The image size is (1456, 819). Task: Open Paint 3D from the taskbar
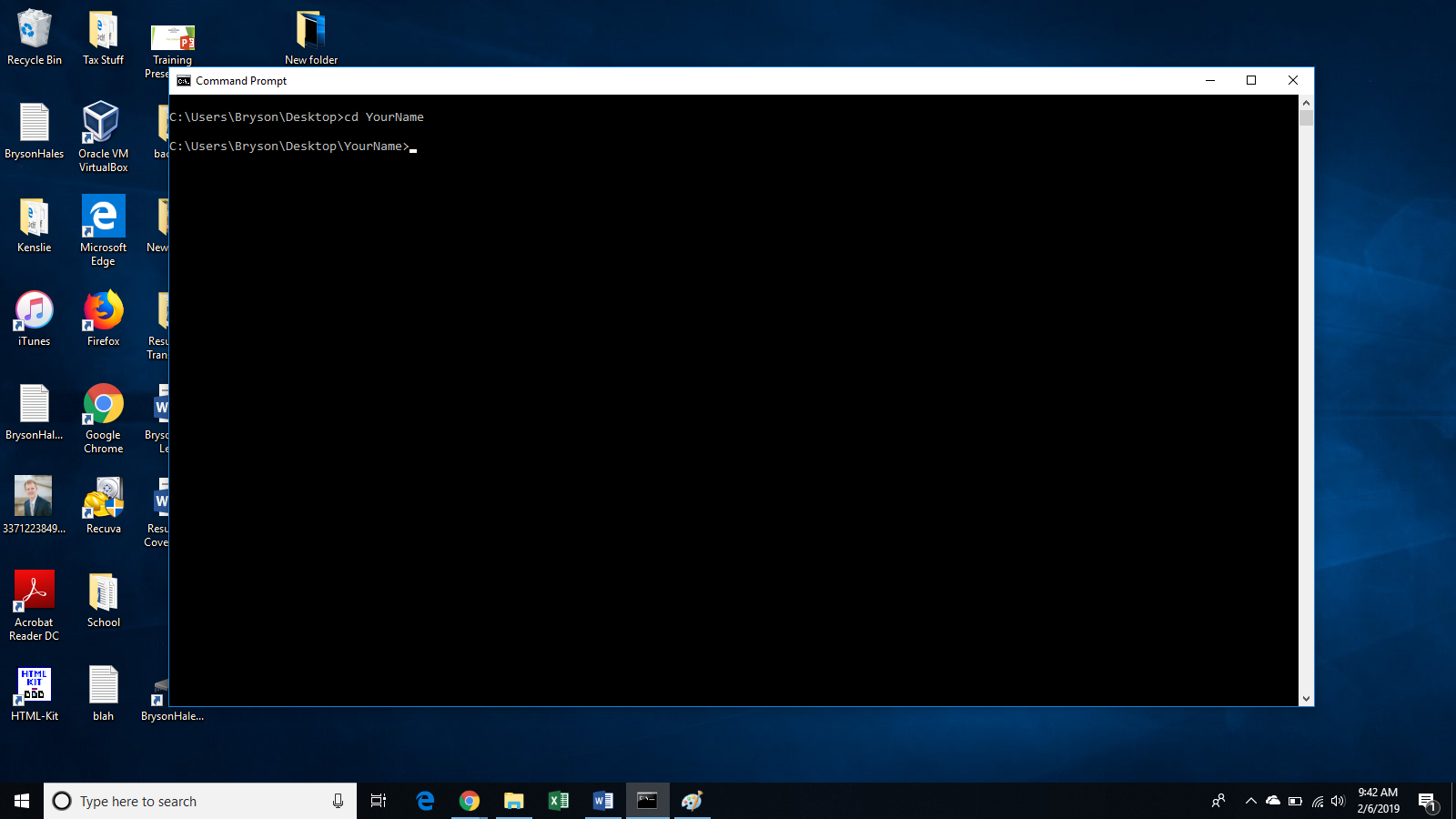point(692,801)
